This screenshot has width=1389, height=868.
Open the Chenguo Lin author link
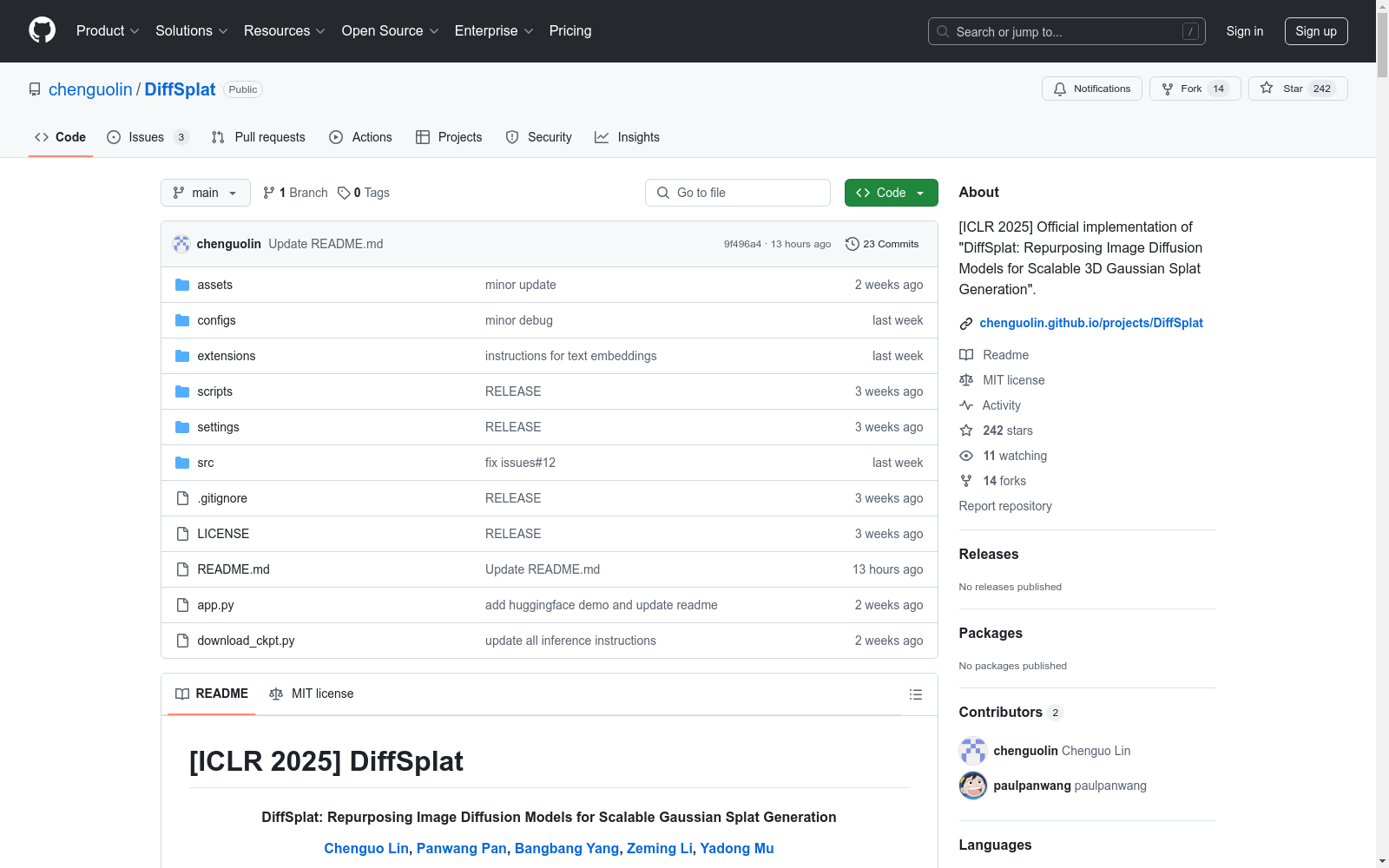[x=366, y=848]
